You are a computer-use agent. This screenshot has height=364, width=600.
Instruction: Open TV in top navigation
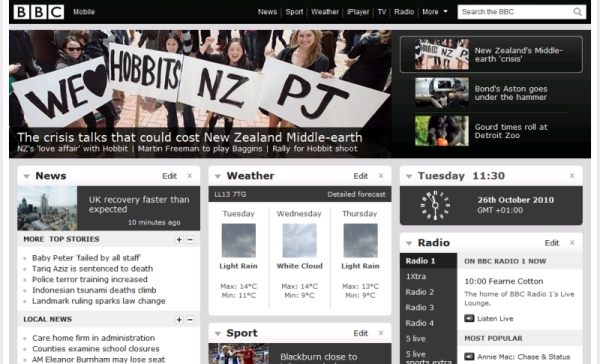[382, 12]
